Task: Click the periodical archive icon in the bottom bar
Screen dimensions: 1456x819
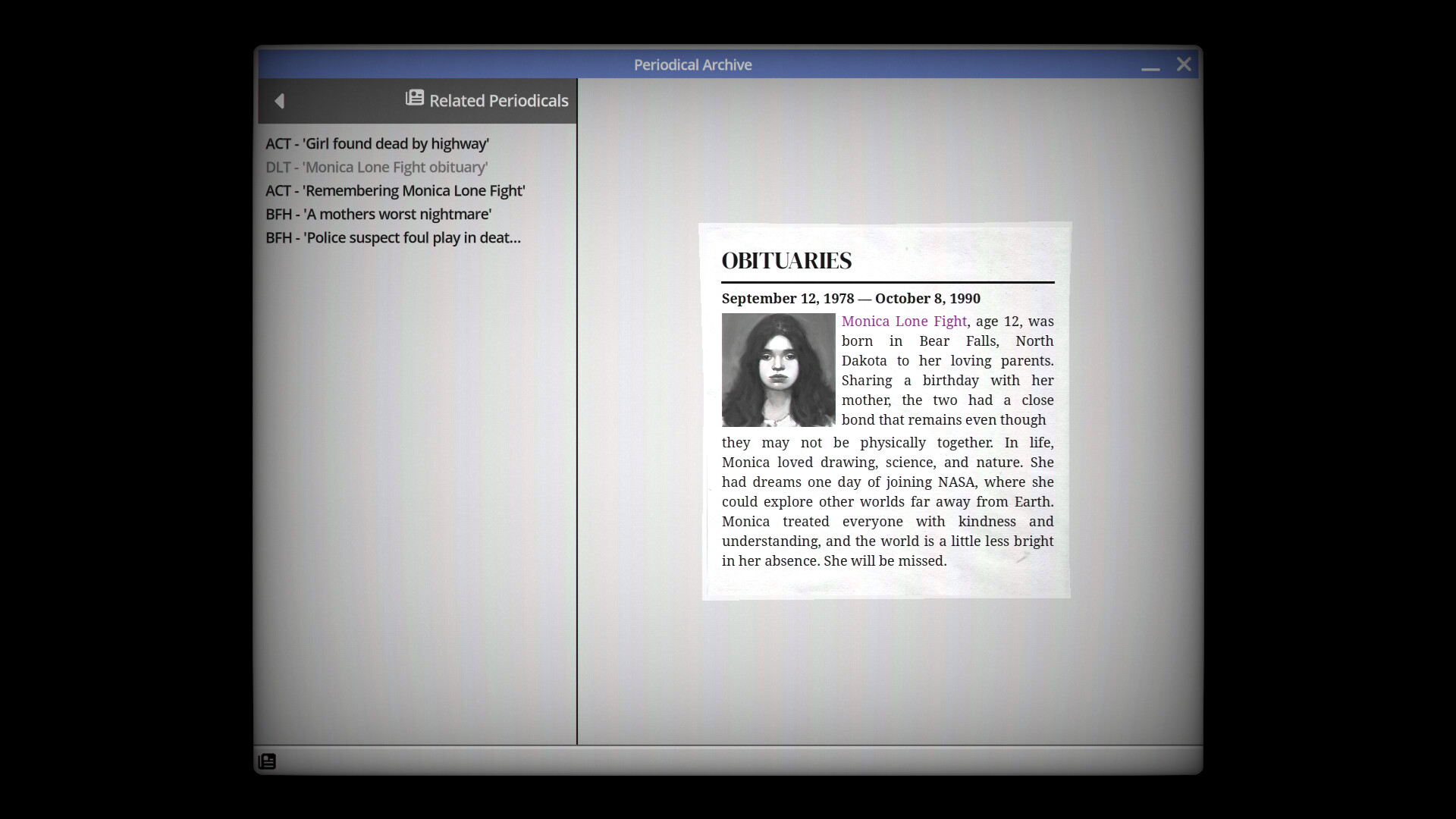Action: click(268, 761)
